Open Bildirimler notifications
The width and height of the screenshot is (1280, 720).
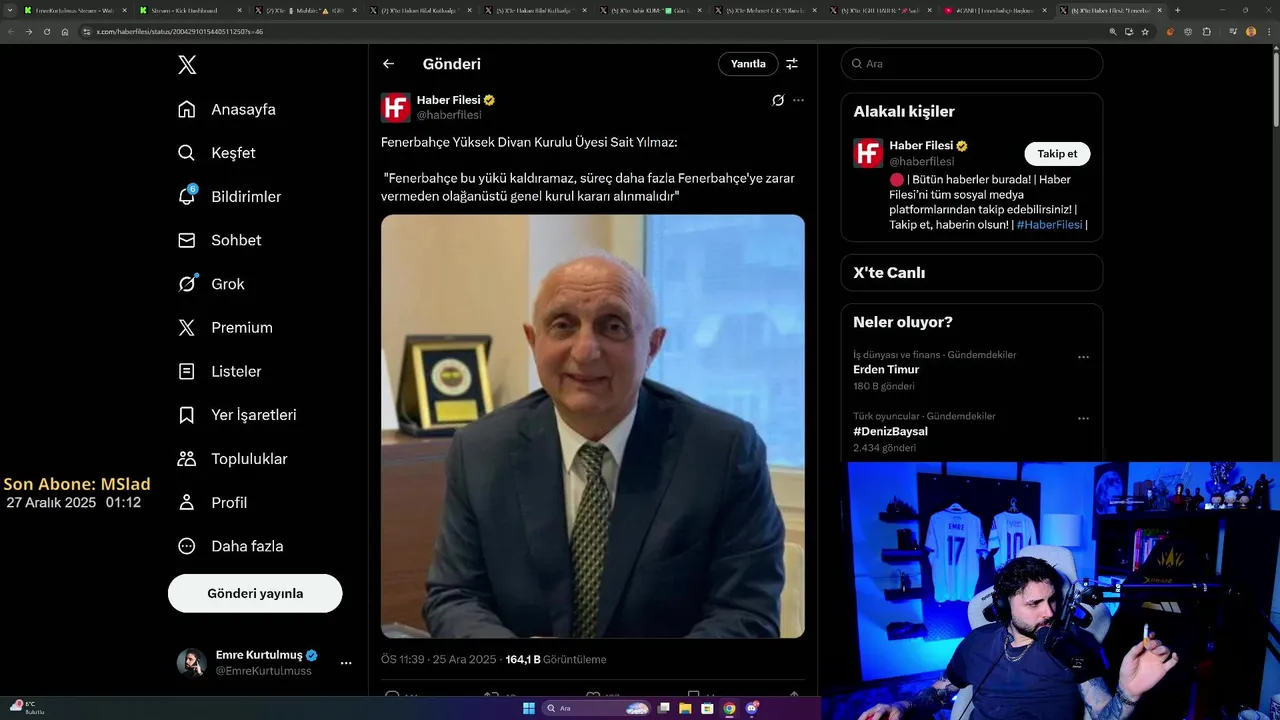pos(229,197)
